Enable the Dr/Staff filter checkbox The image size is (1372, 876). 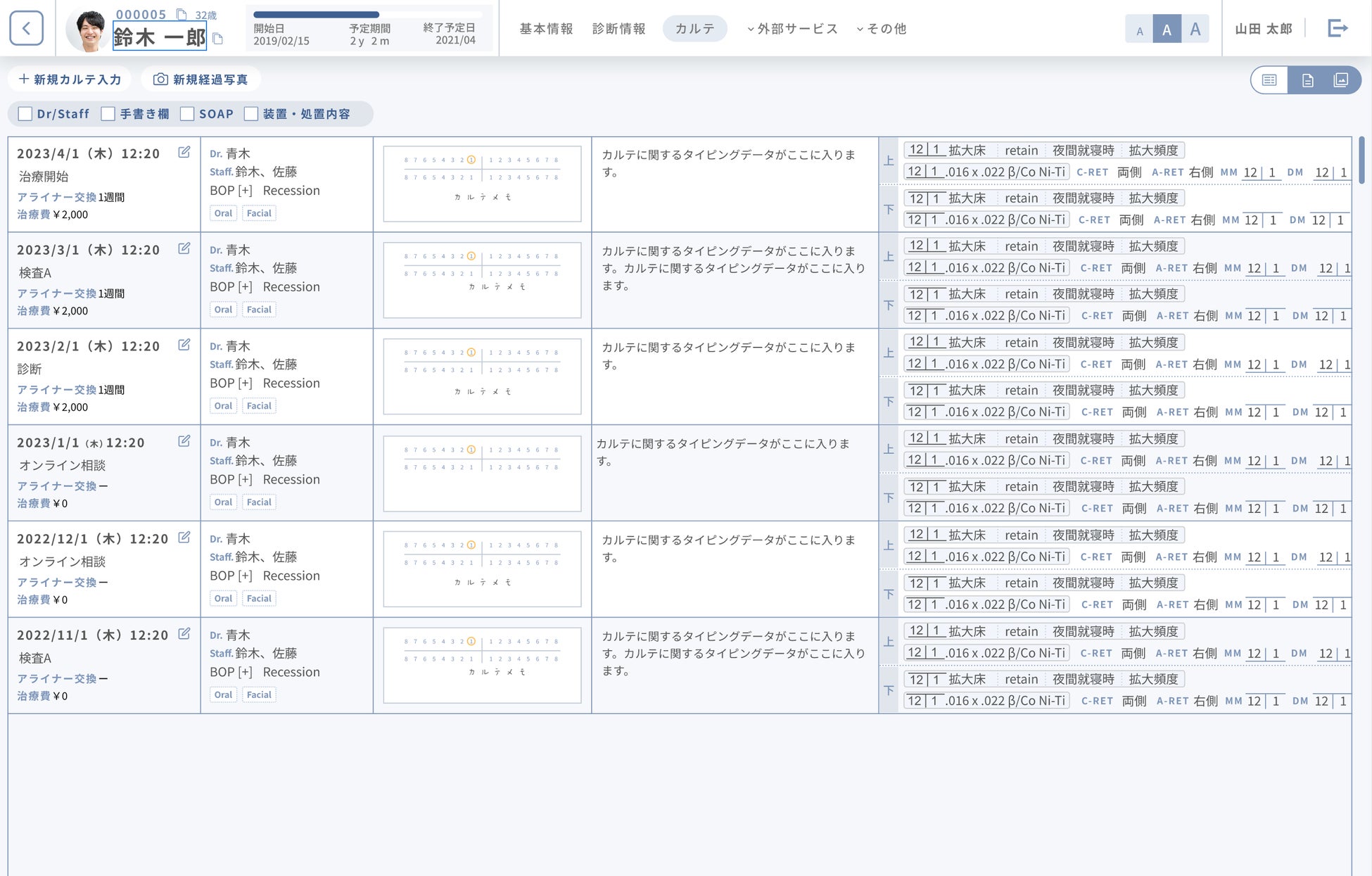click(x=25, y=114)
